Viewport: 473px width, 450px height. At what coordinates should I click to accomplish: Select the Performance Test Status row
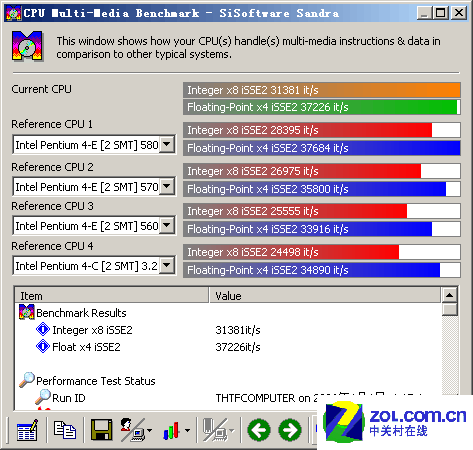pos(228,380)
